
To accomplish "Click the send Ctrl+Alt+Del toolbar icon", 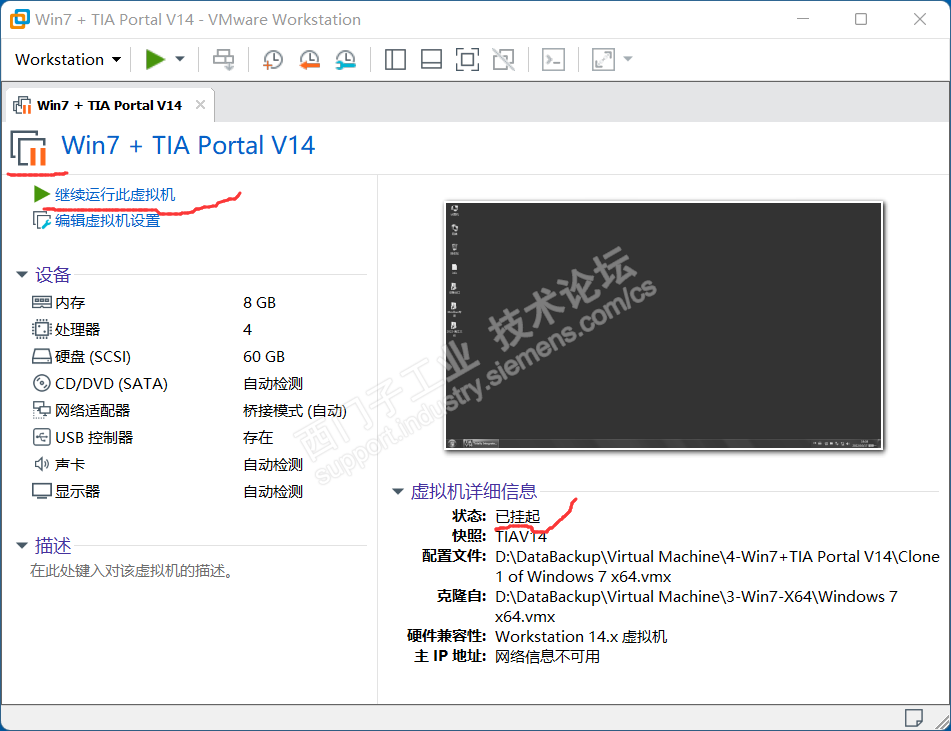I will 224,59.
